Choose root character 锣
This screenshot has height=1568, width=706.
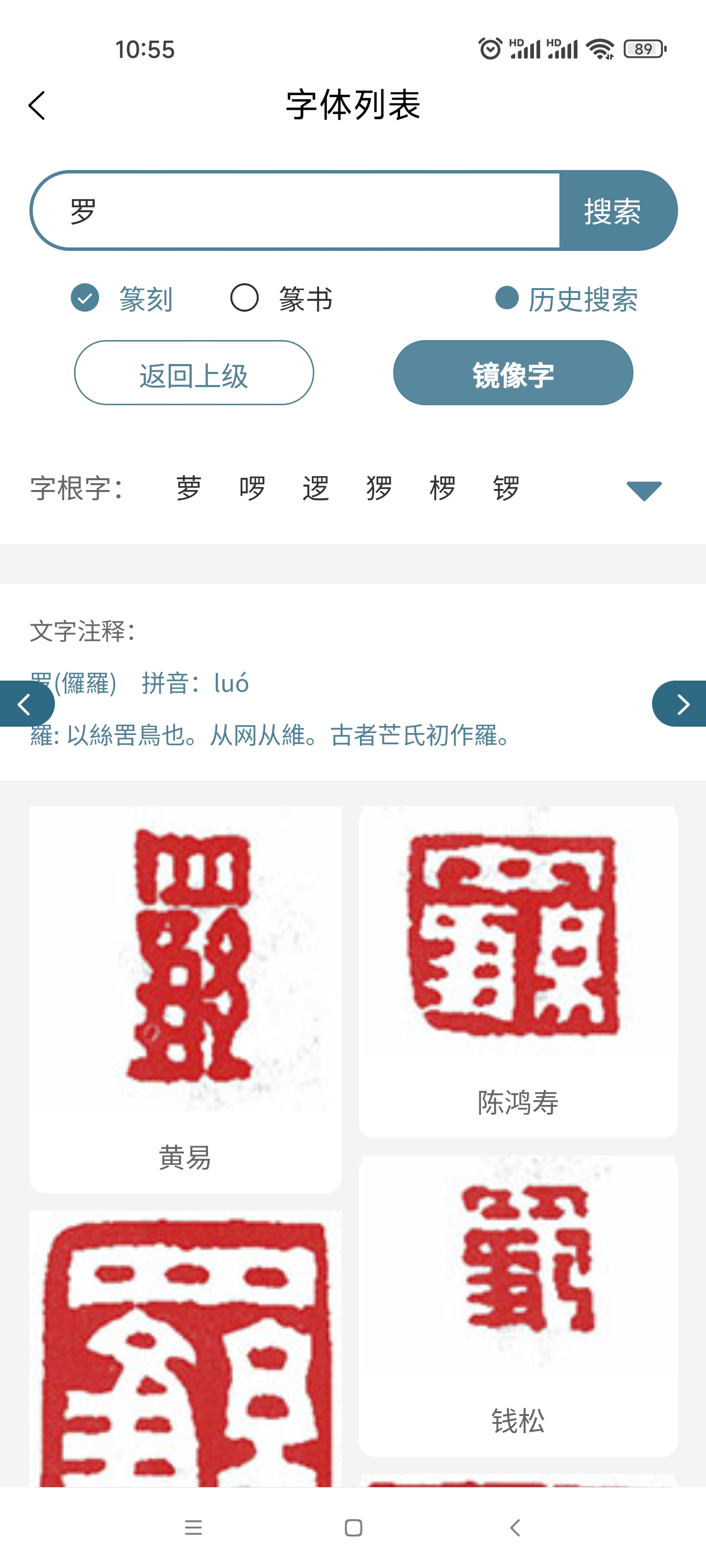tap(505, 488)
